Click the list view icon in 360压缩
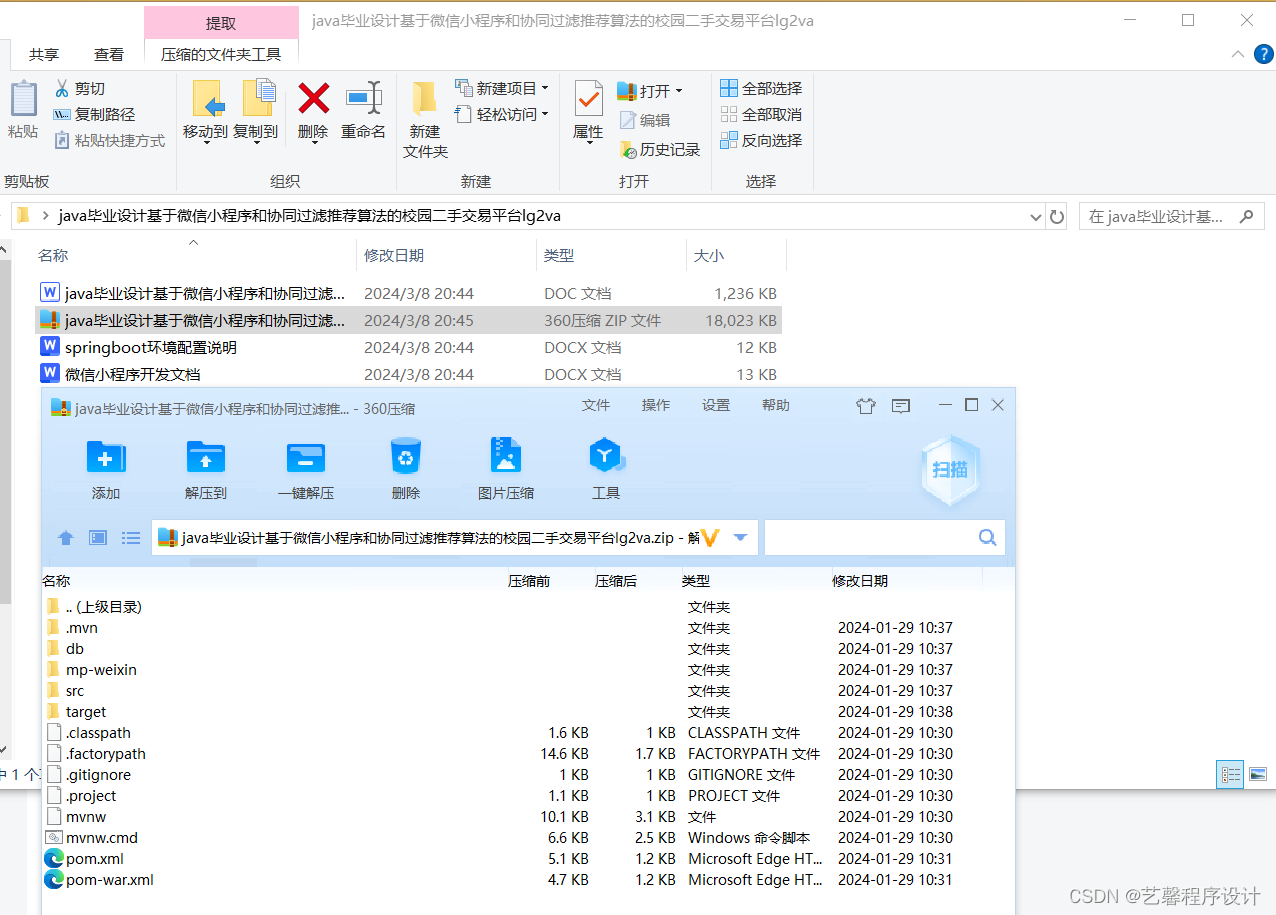The height and width of the screenshot is (915, 1276). [131, 538]
